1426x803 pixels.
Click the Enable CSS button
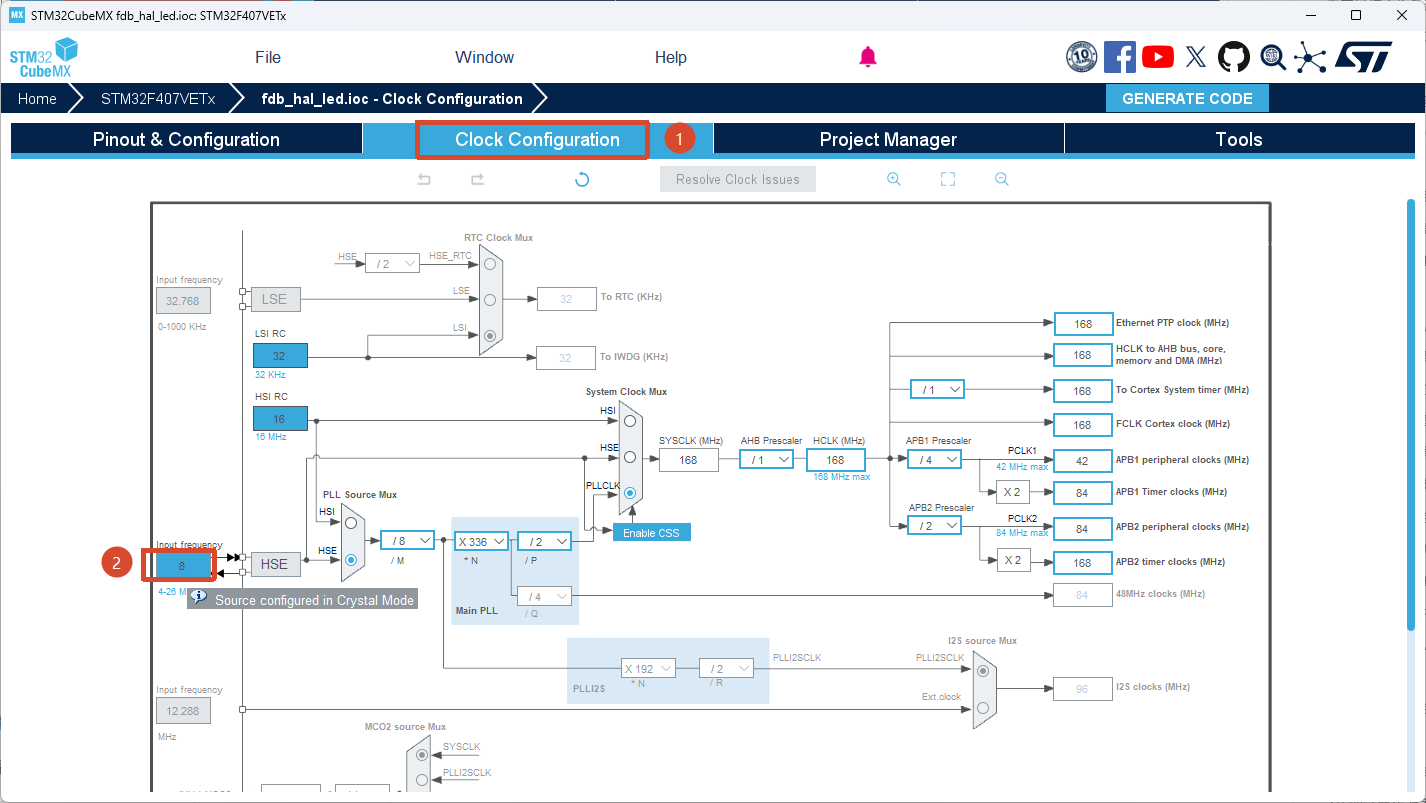pos(651,532)
